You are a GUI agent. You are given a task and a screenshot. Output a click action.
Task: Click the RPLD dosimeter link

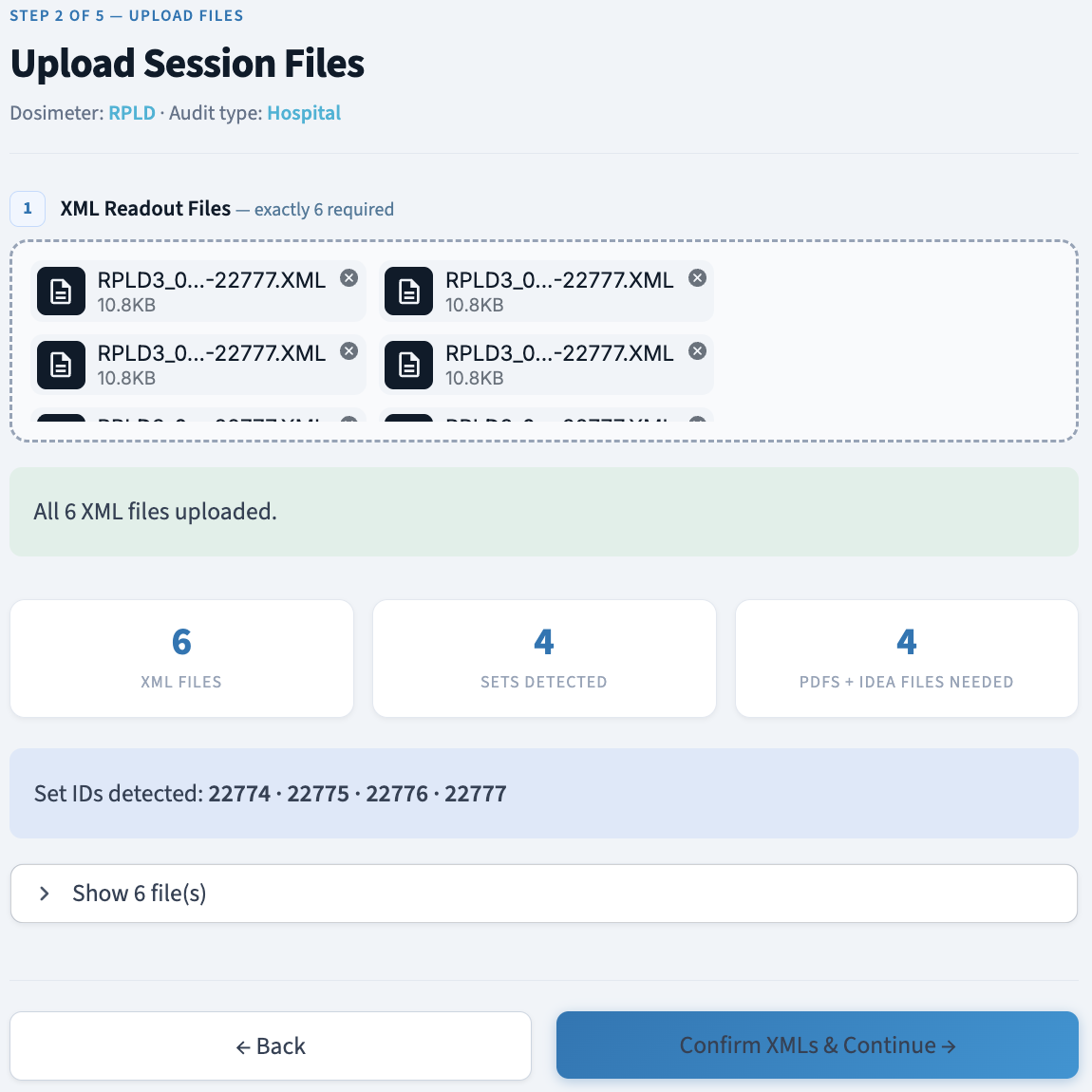pos(132,113)
